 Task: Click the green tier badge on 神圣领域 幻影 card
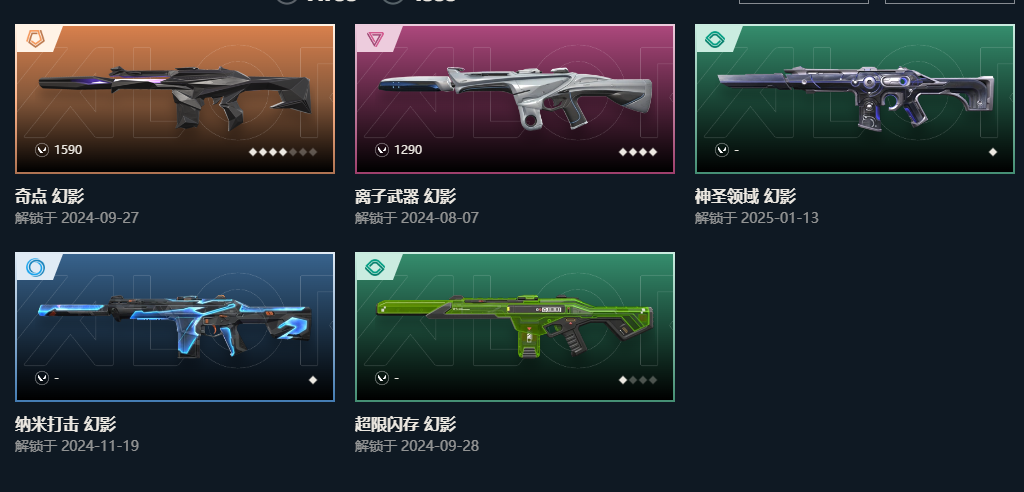pyautogui.click(x=715, y=40)
